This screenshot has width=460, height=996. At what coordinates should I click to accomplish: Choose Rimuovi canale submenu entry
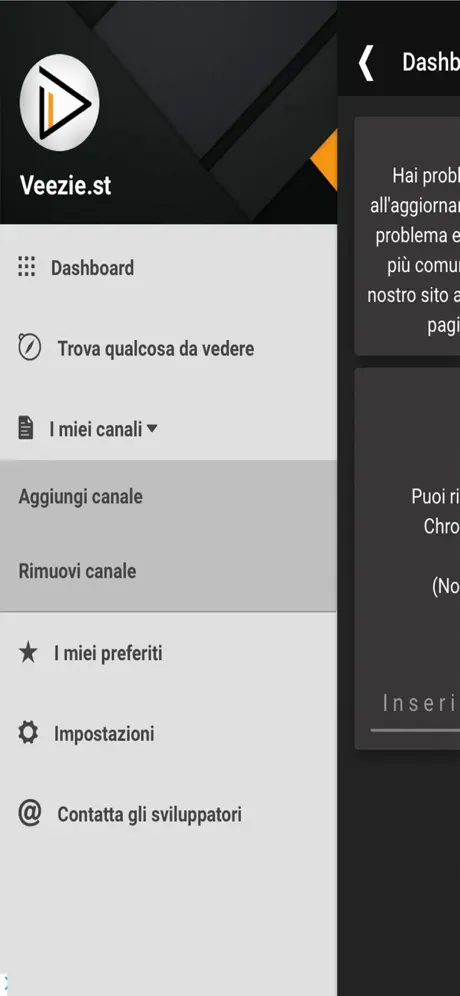point(168,571)
